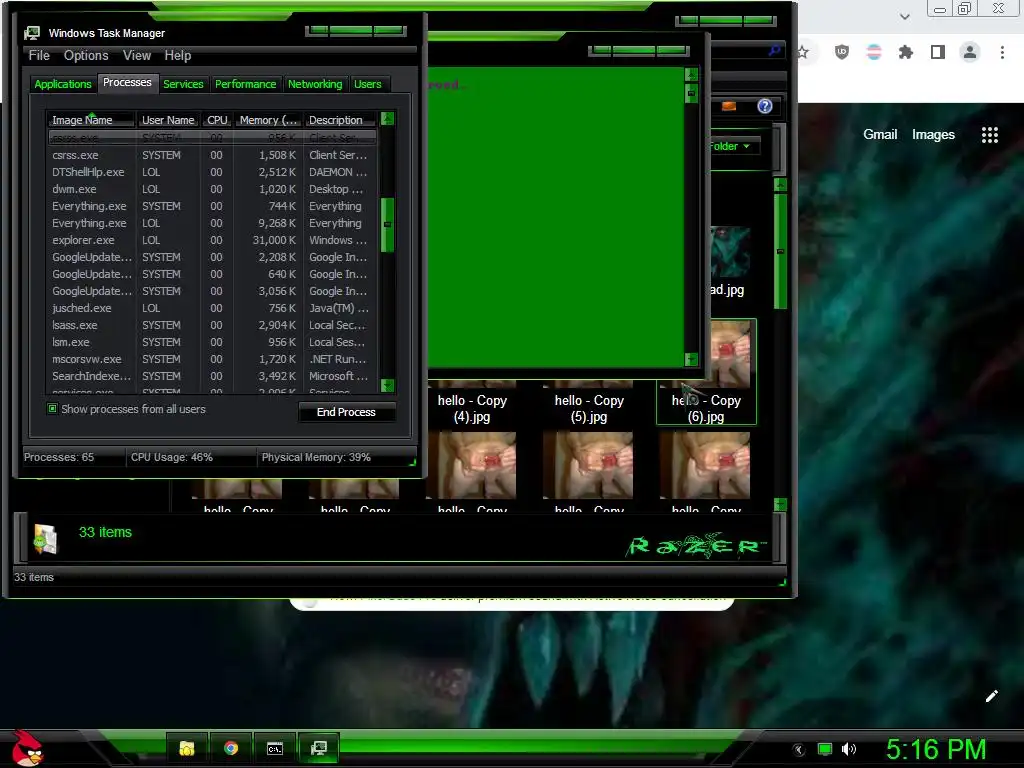The height and width of the screenshot is (768, 1024).
Task: Open the Gmail link
Action: (880, 135)
